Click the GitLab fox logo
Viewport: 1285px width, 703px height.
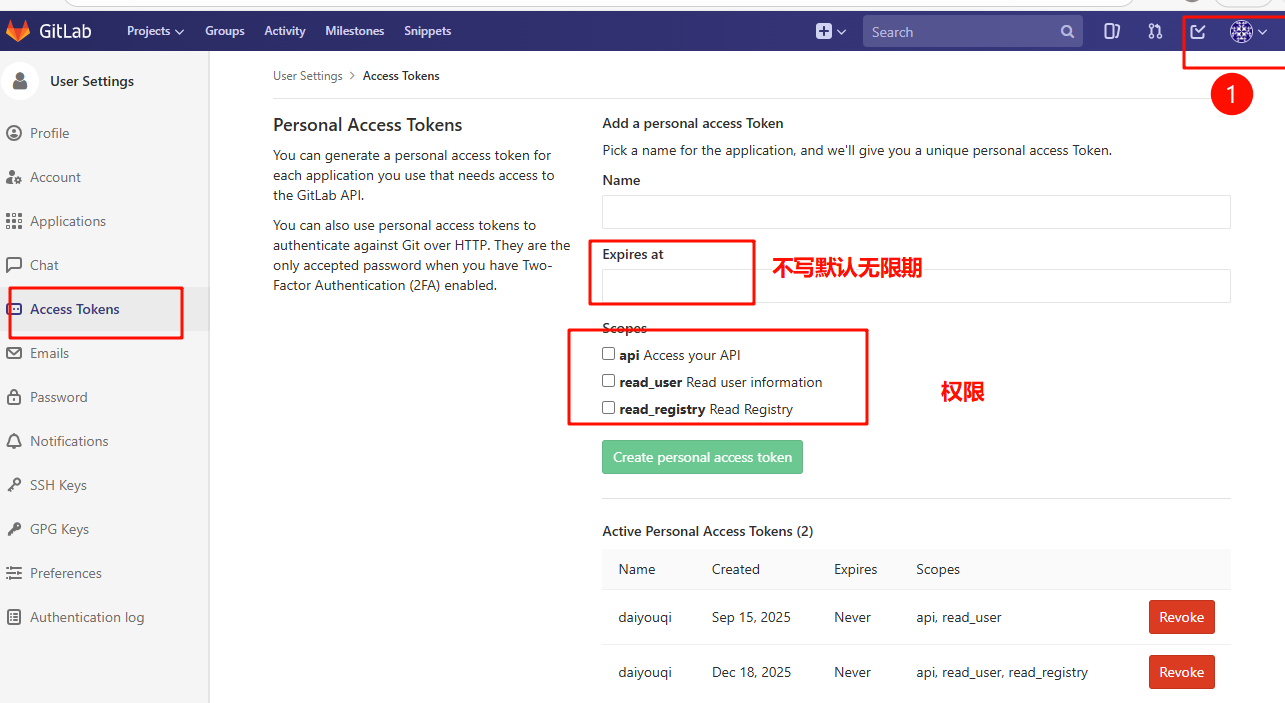pos(18,31)
